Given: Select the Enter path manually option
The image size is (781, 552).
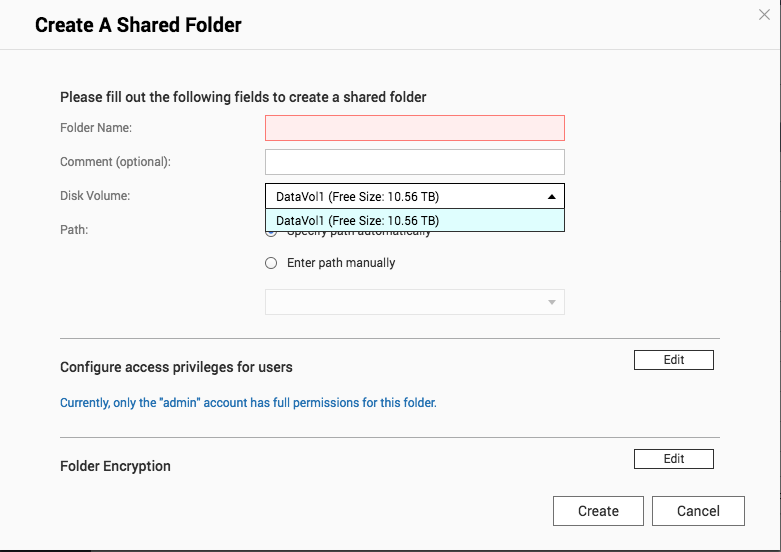Looking at the screenshot, I should [271, 263].
